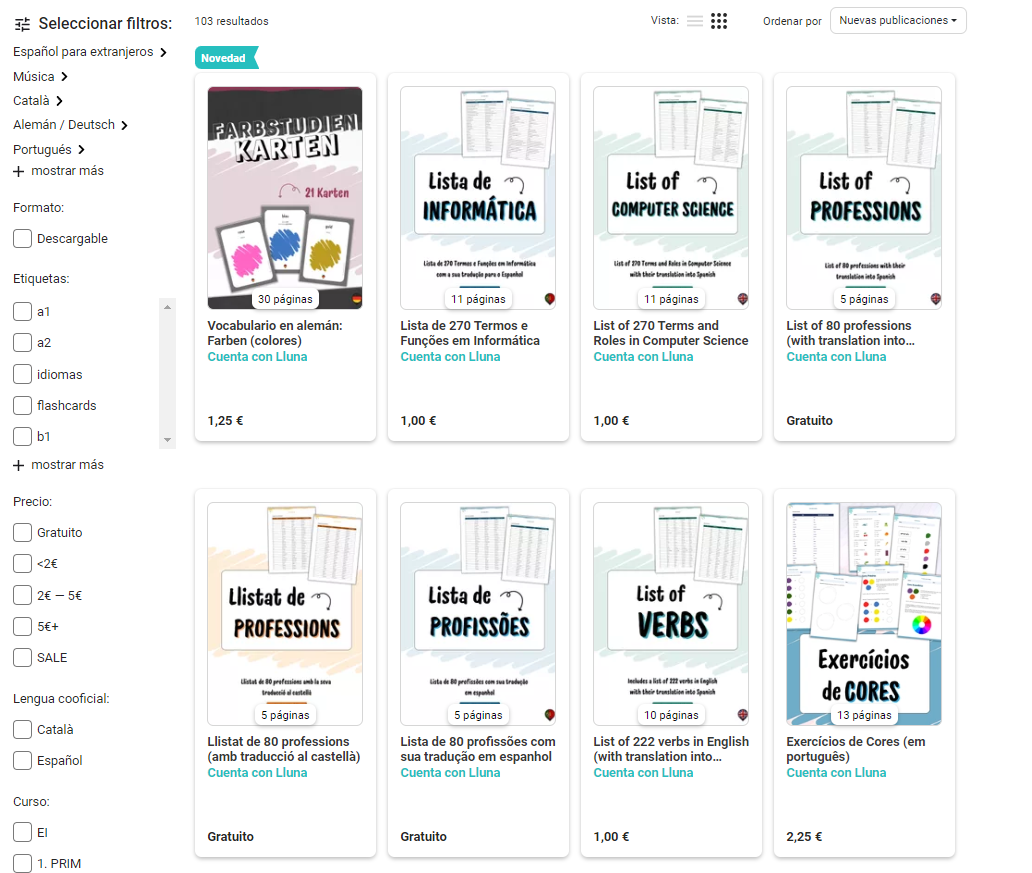Click UK flag on Computer Science card
The image size is (1032, 873).
point(743,299)
